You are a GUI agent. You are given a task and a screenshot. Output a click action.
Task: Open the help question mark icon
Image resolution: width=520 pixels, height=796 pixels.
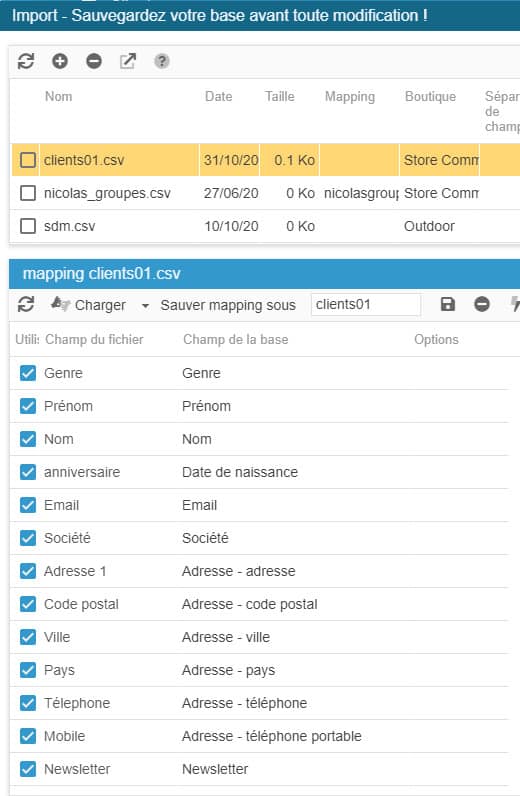point(161,61)
